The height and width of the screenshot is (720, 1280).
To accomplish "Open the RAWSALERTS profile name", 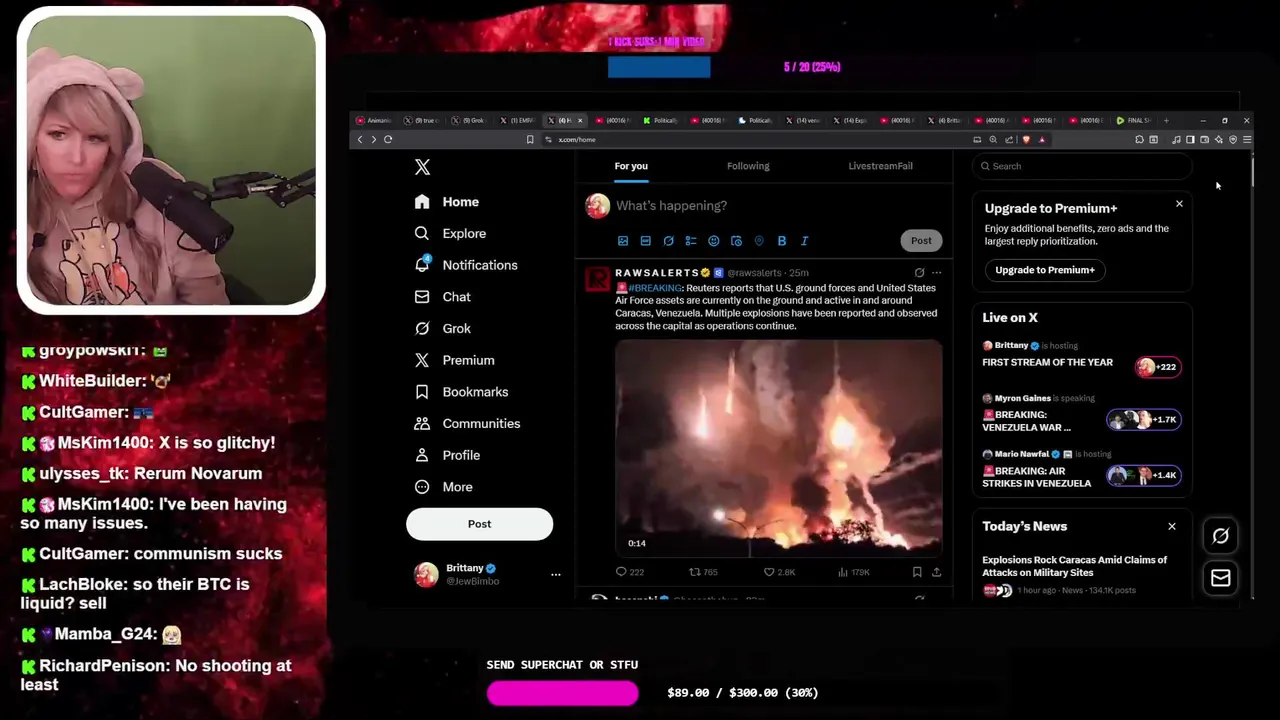I will [656, 273].
